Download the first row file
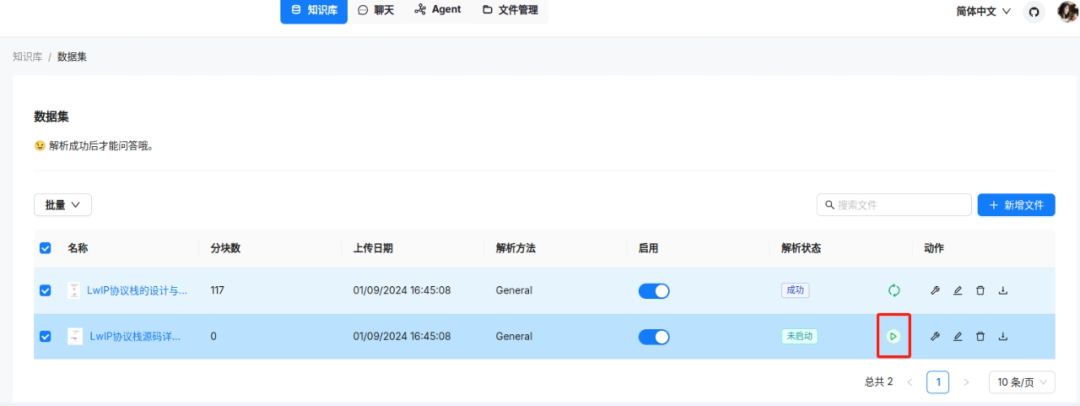This screenshot has height=406, width=1080. (x=1003, y=291)
